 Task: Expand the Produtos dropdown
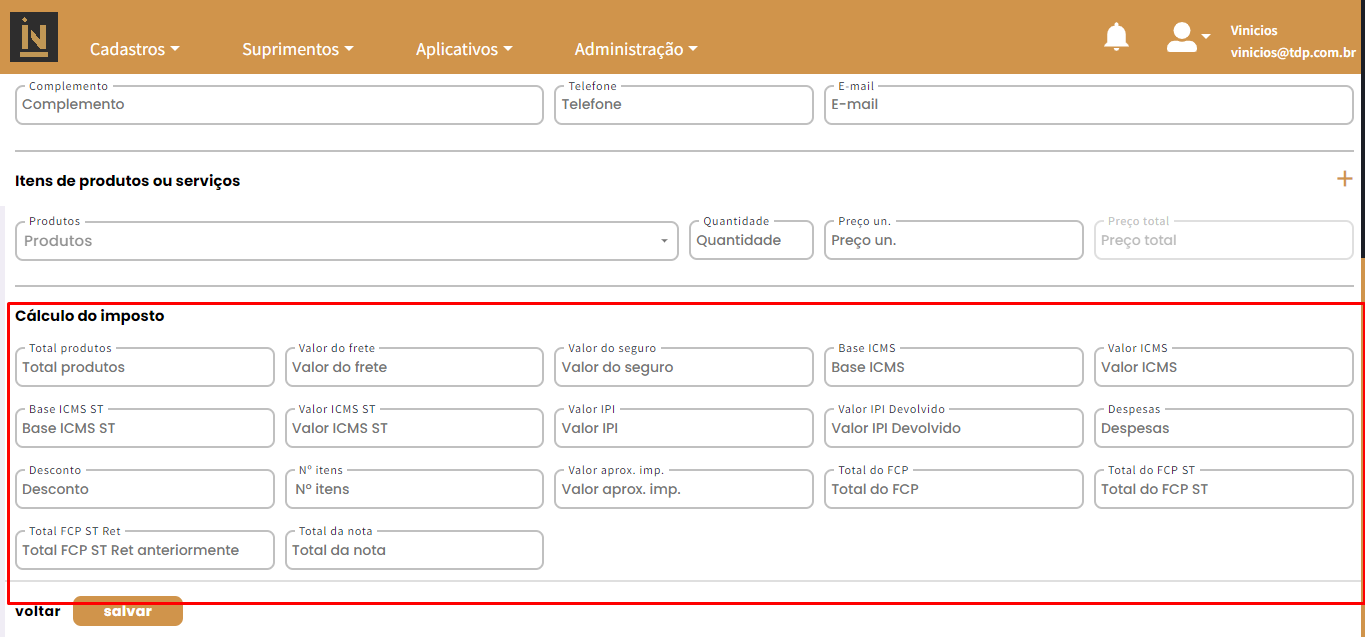[x=347, y=241]
